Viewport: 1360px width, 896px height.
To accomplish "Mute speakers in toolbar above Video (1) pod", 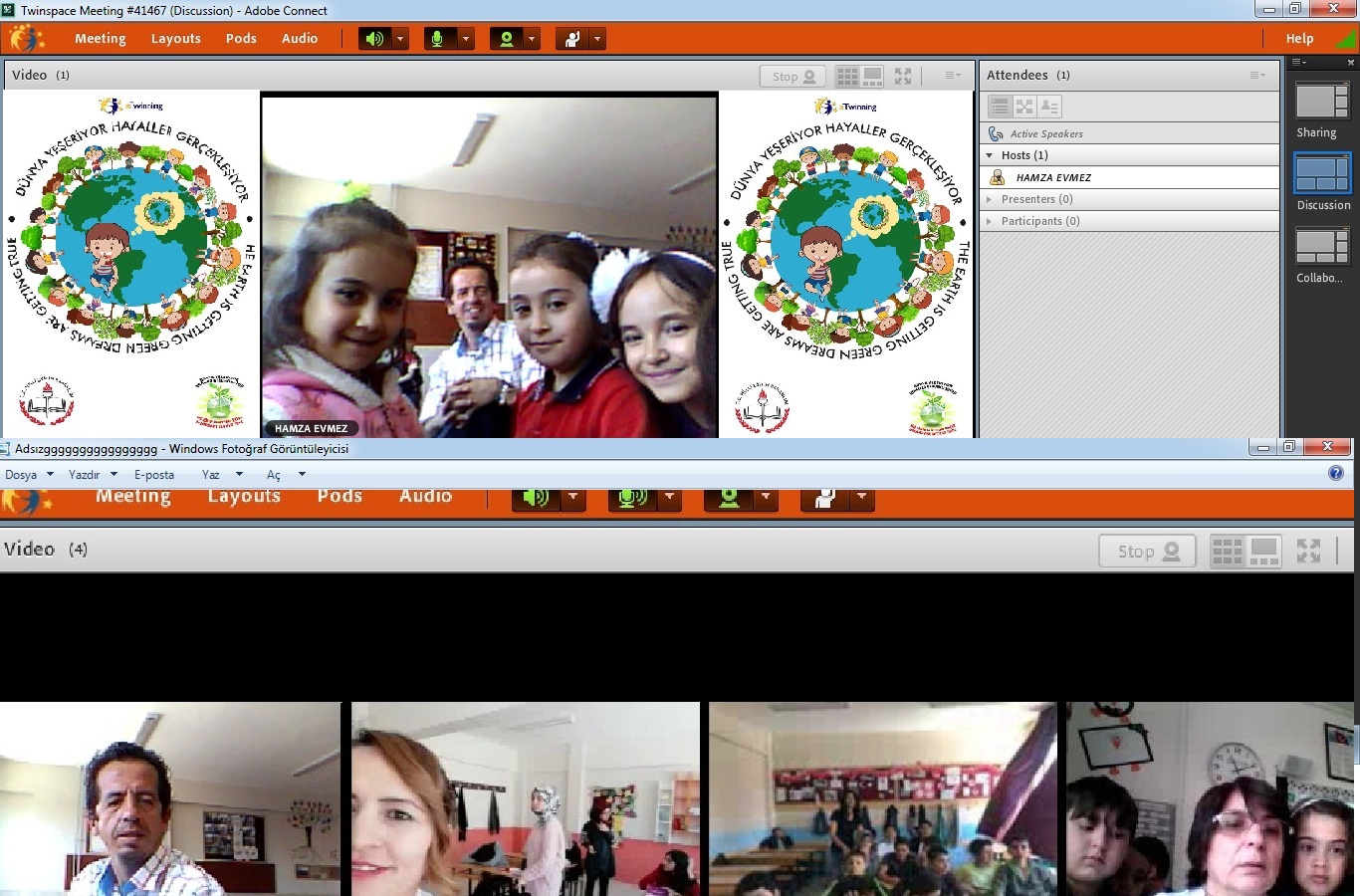I will pyautogui.click(x=374, y=39).
